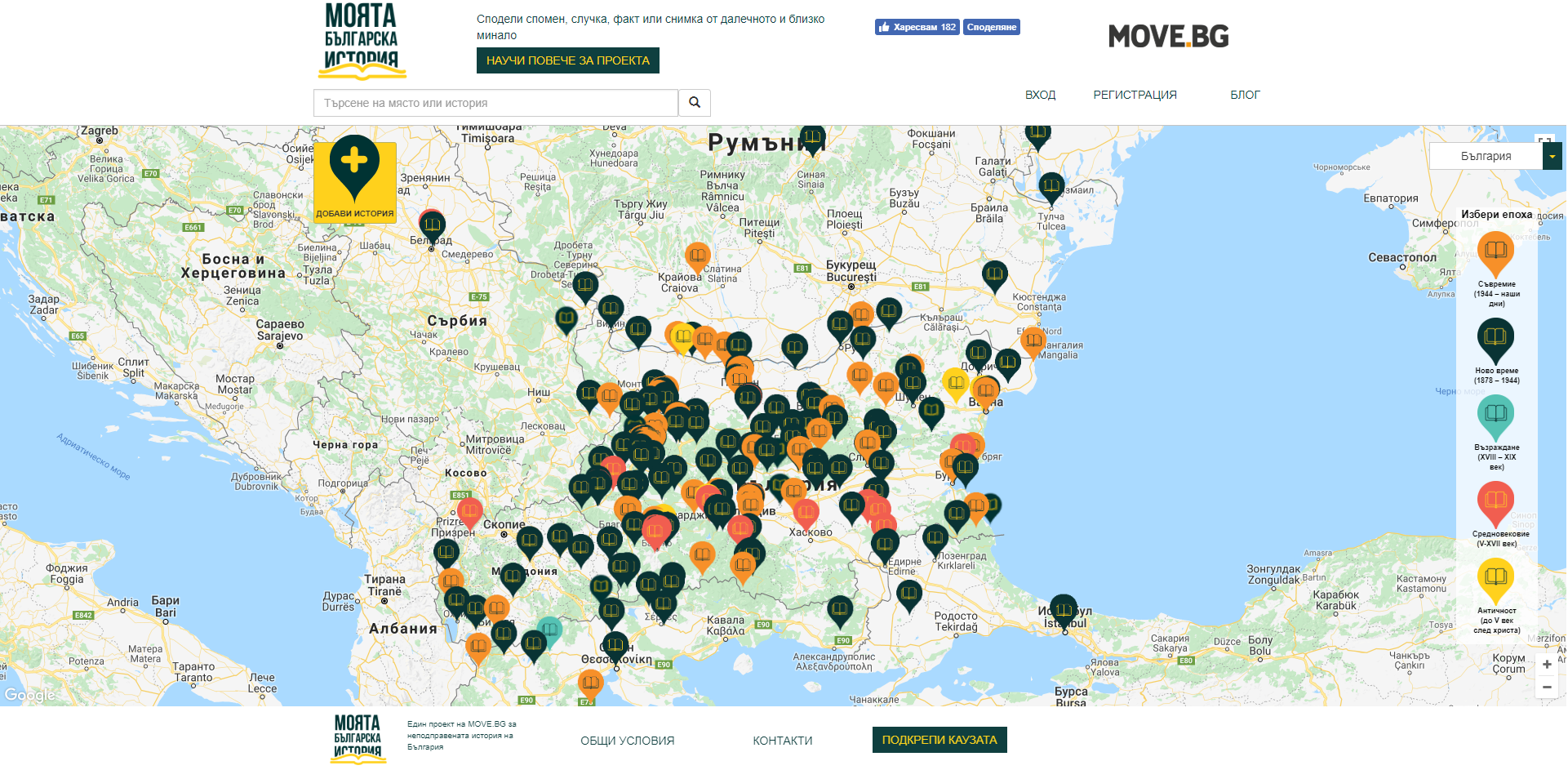The image size is (1568, 770).
Task: Zoom in the map with plus
Action: point(1547,665)
